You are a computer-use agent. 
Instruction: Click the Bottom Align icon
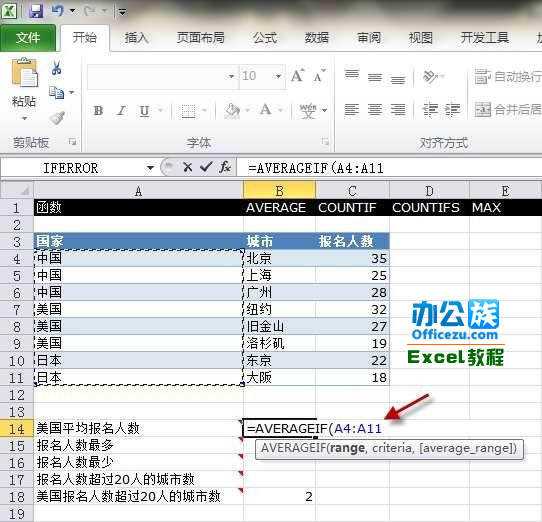pos(398,79)
